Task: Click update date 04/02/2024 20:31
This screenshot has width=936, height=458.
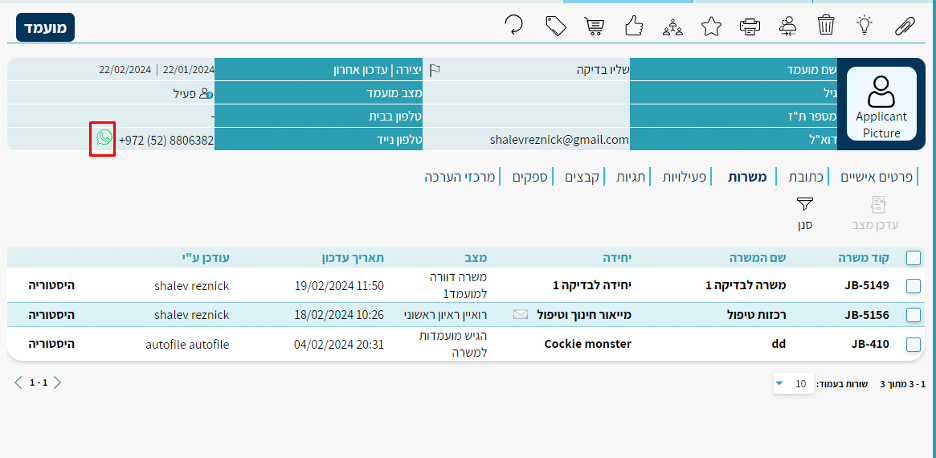Action: point(339,344)
